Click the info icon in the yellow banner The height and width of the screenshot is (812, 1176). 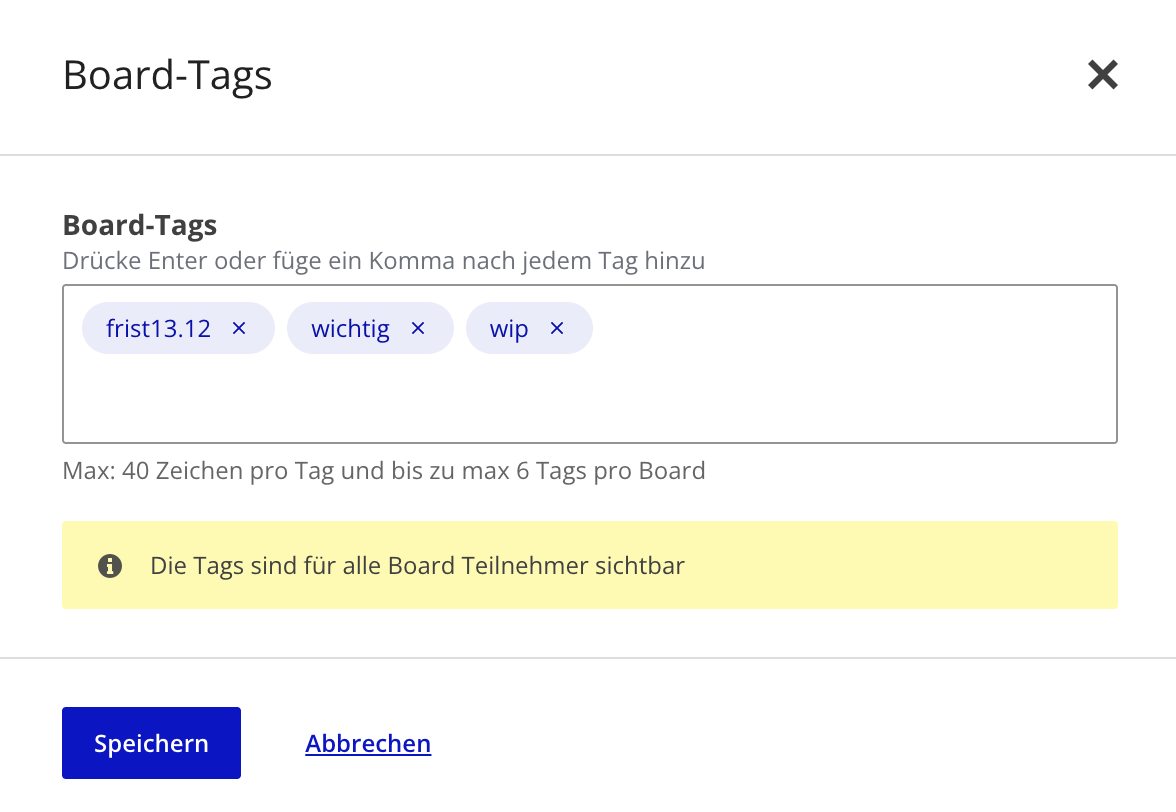pyautogui.click(x=110, y=565)
